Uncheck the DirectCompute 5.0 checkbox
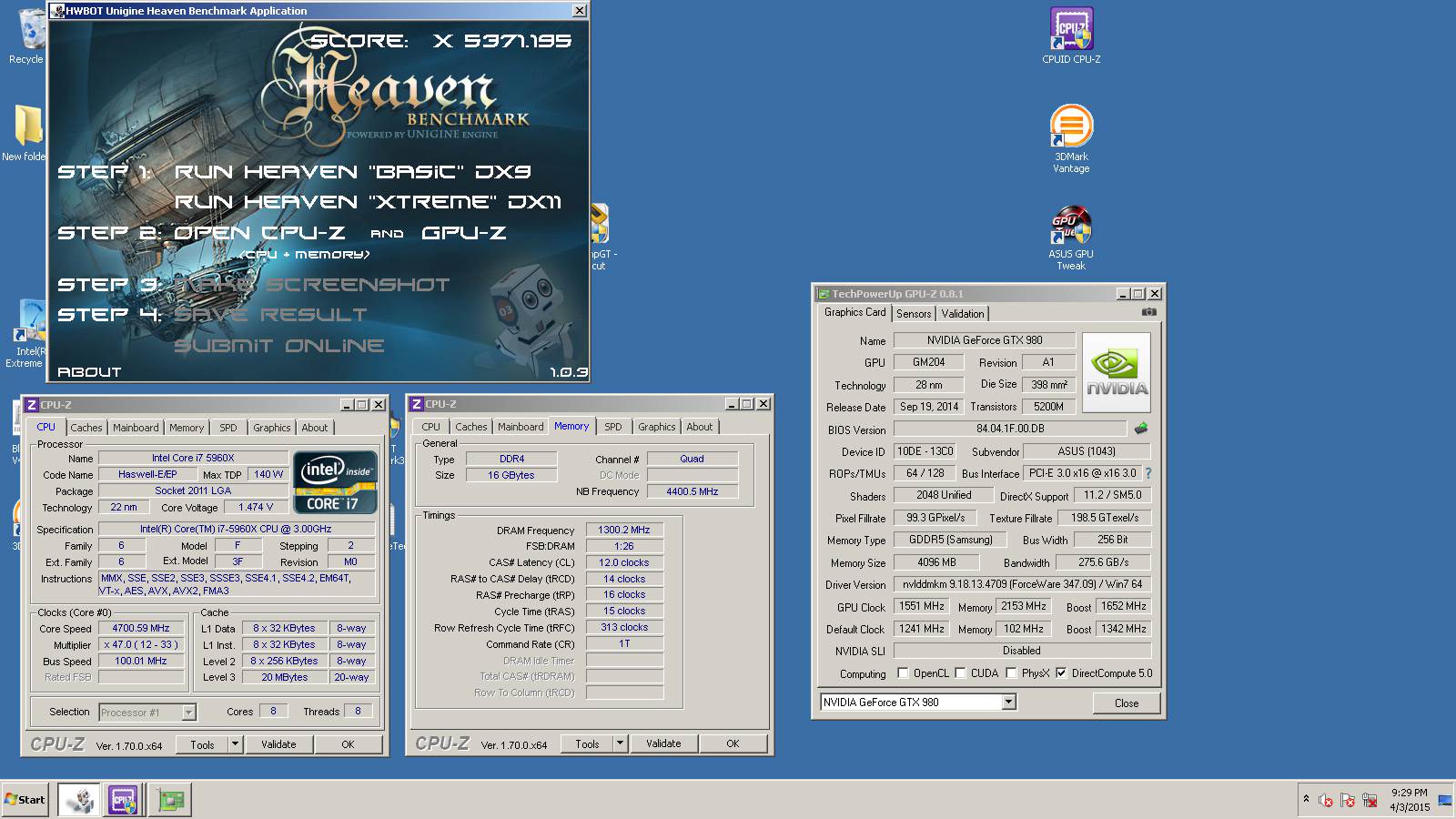 (x=1061, y=673)
